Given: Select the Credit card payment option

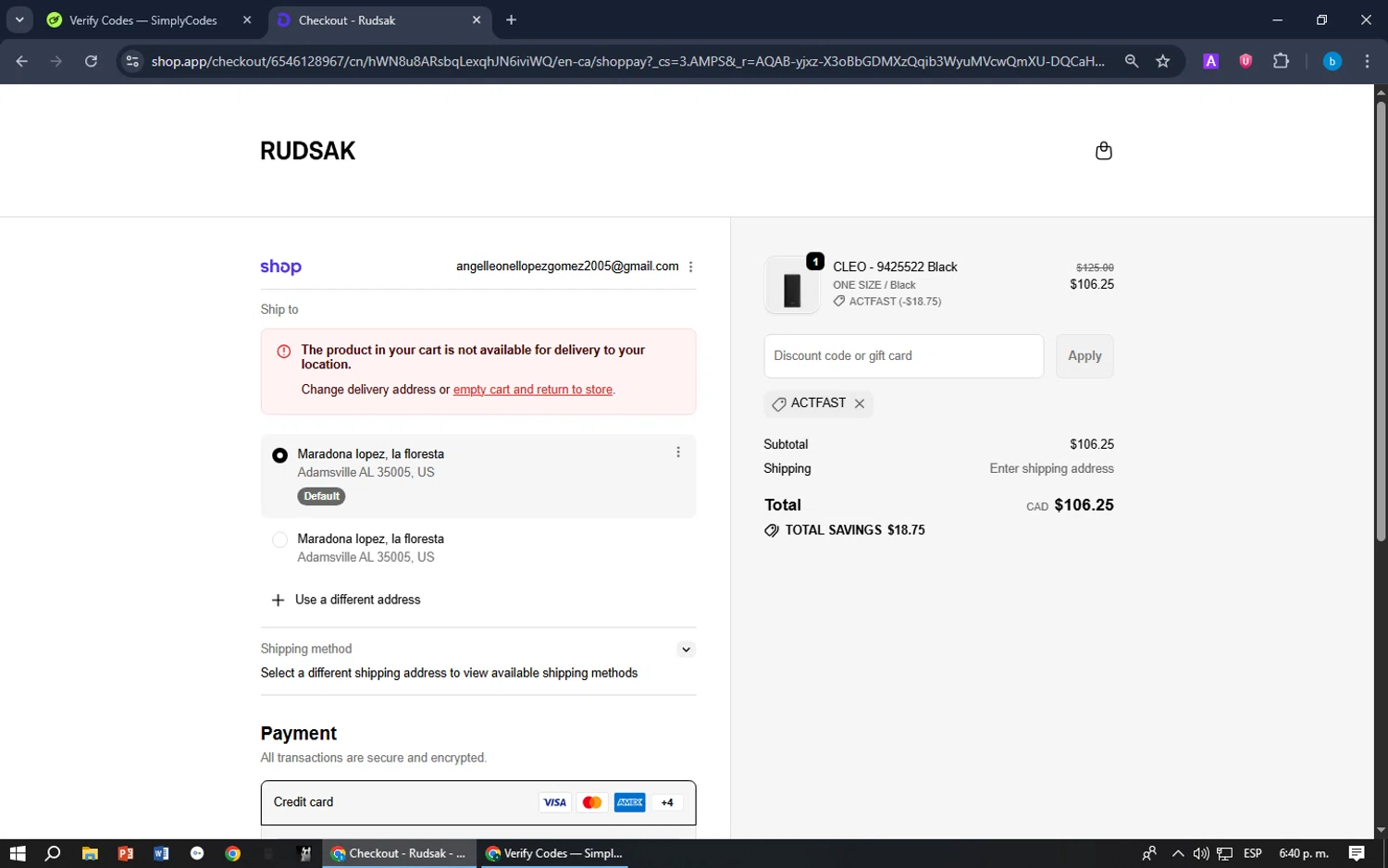Looking at the screenshot, I should pos(478,802).
